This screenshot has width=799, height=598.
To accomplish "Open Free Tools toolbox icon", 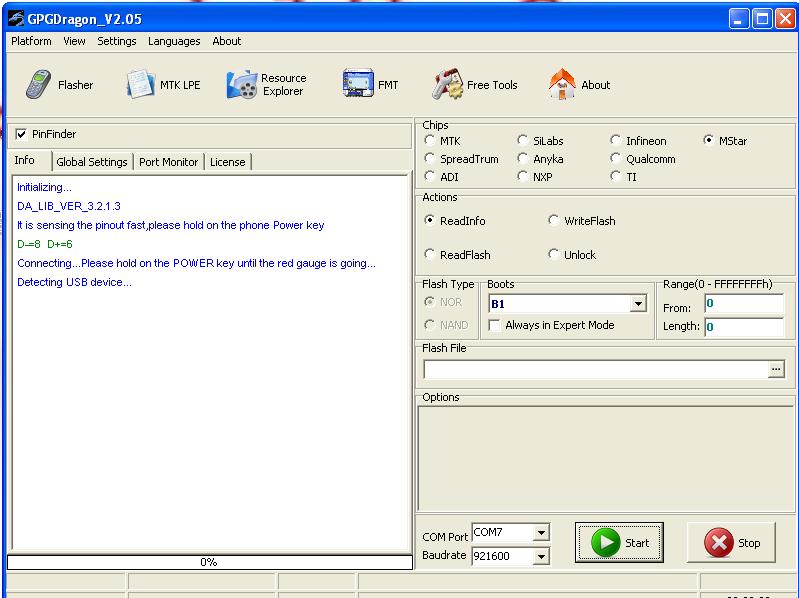I will click(x=447, y=85).
